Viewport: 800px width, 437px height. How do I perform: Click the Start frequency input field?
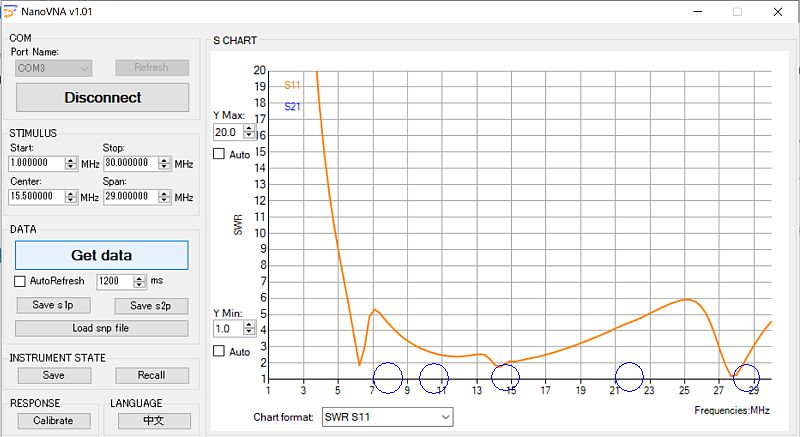(37, 163)
